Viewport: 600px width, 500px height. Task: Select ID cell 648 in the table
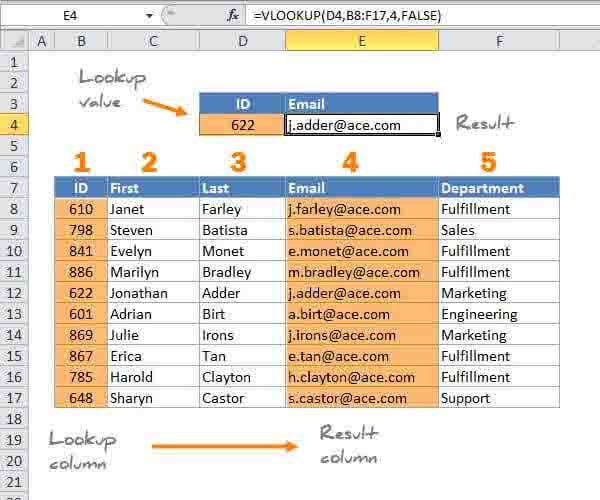(x=80, y=398)
